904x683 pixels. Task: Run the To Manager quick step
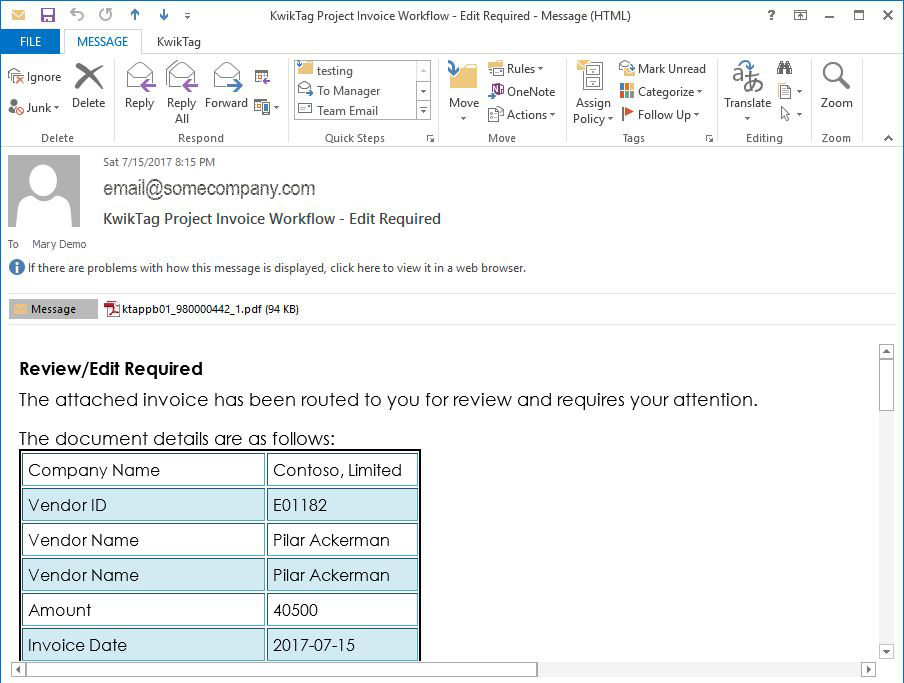tap(355, 90)
